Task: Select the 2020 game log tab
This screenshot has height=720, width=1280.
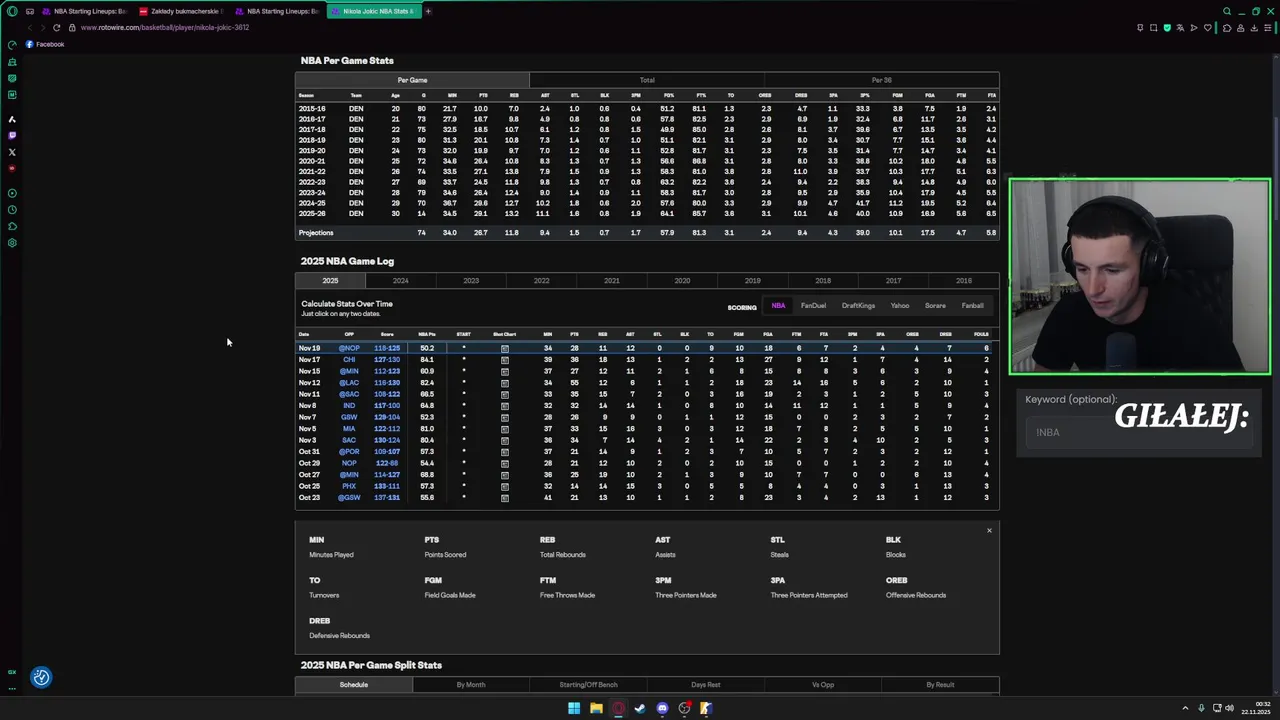Action: [682, 281]
